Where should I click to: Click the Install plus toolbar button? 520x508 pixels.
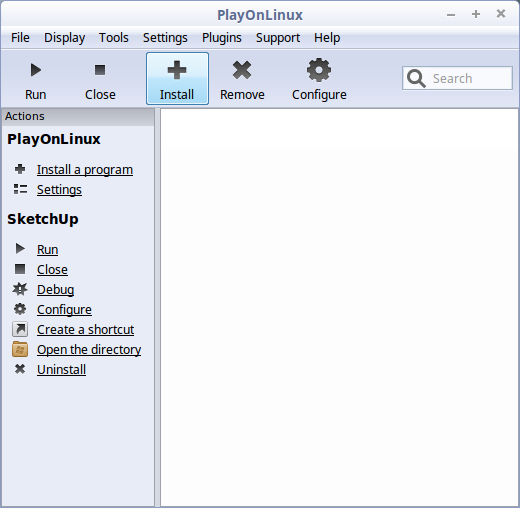177,79
